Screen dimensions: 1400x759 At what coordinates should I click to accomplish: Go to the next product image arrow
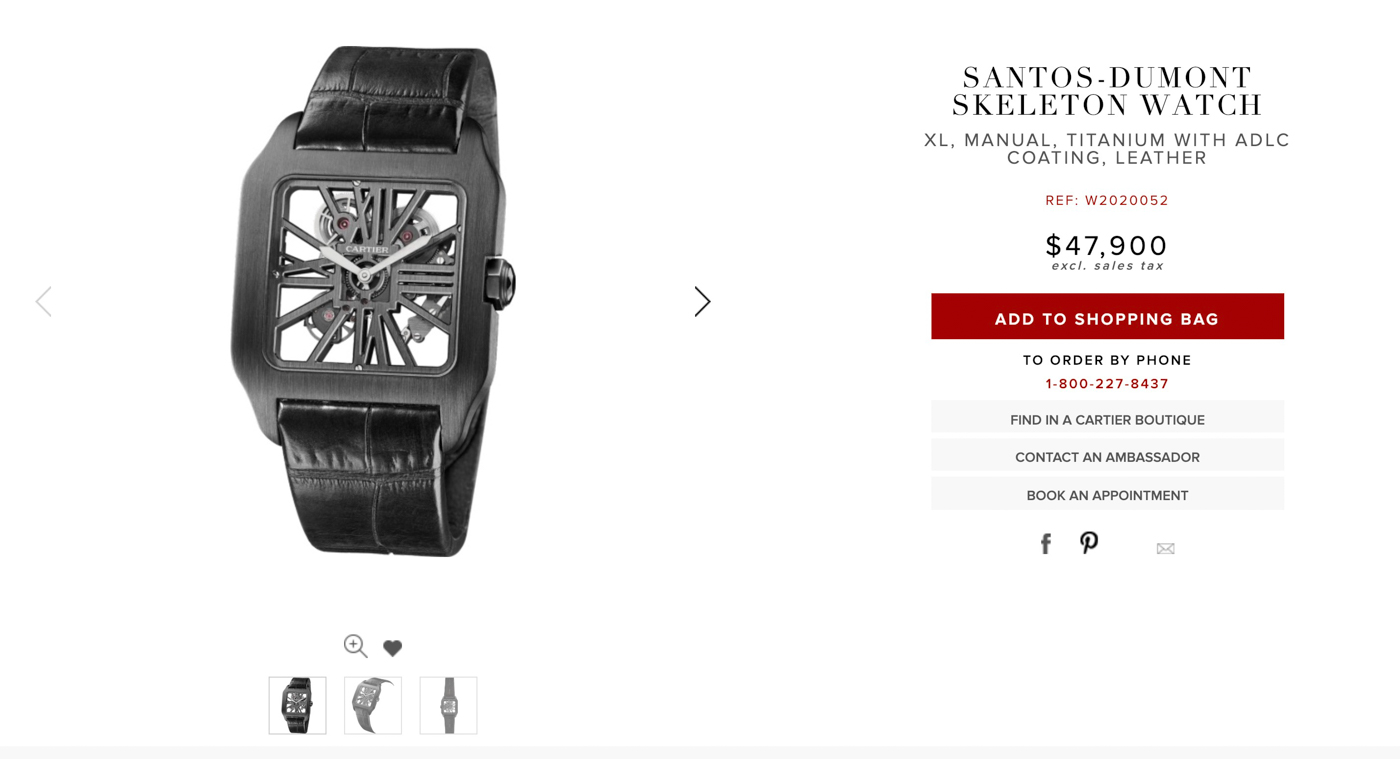tap(702, 301)
